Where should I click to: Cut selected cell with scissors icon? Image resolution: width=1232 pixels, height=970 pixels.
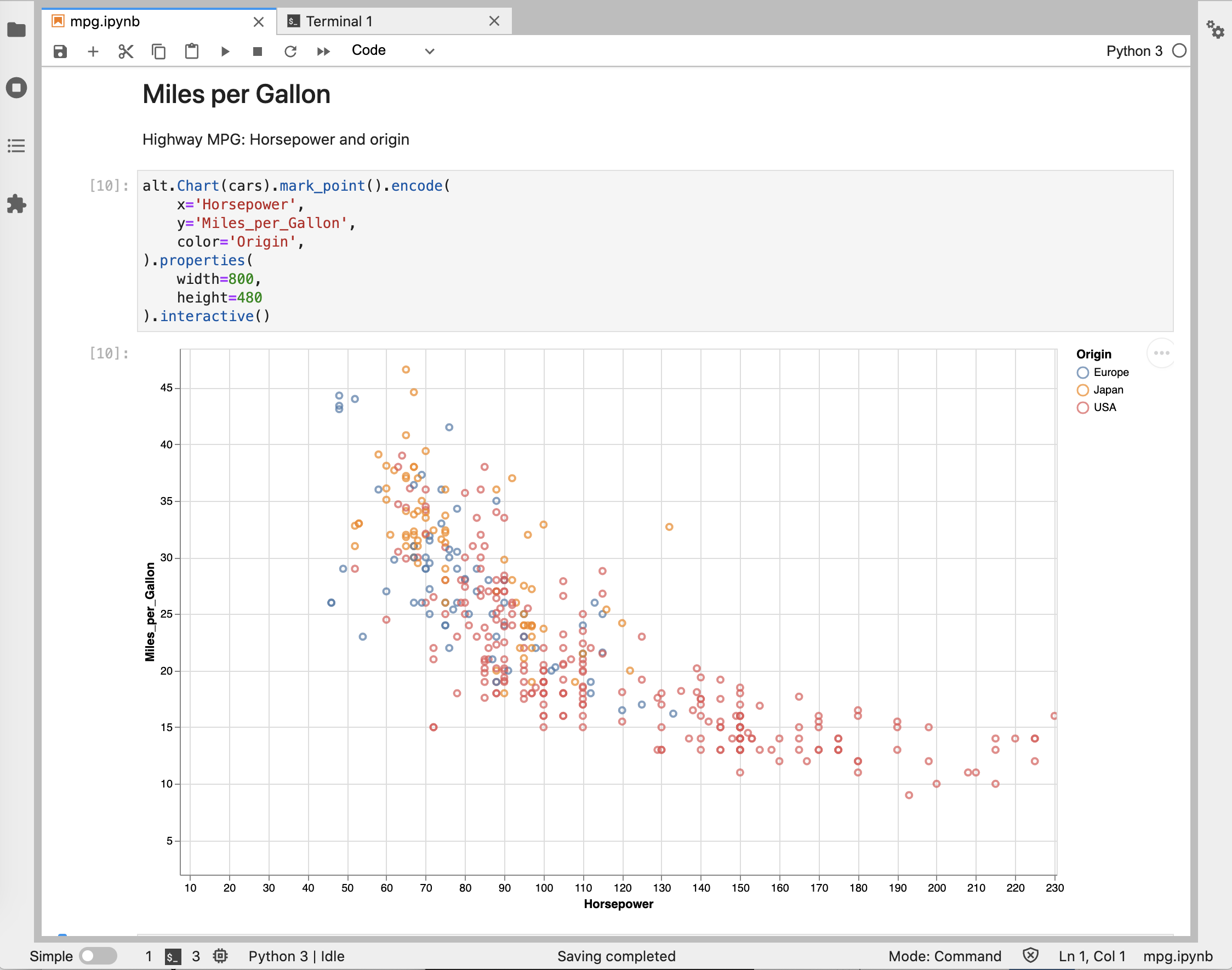click(x=126, y=52)
